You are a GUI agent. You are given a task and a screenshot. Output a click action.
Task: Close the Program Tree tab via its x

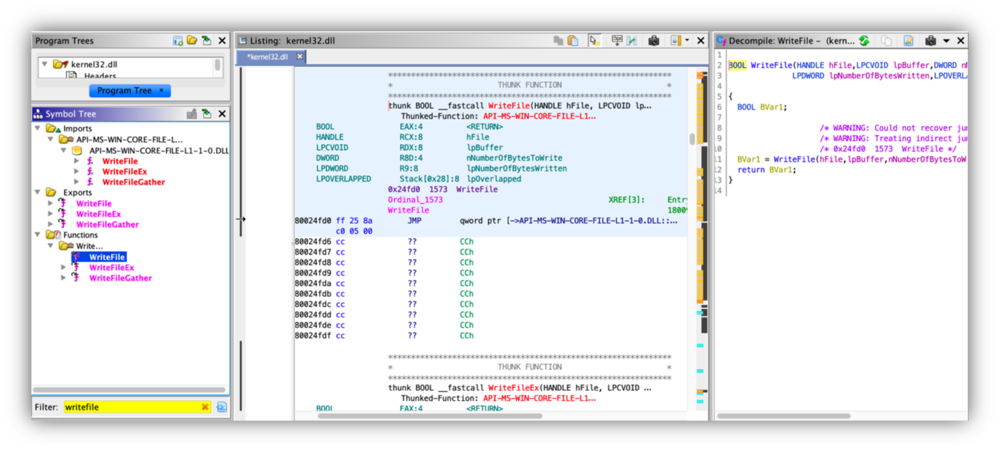tap(161, 91)
